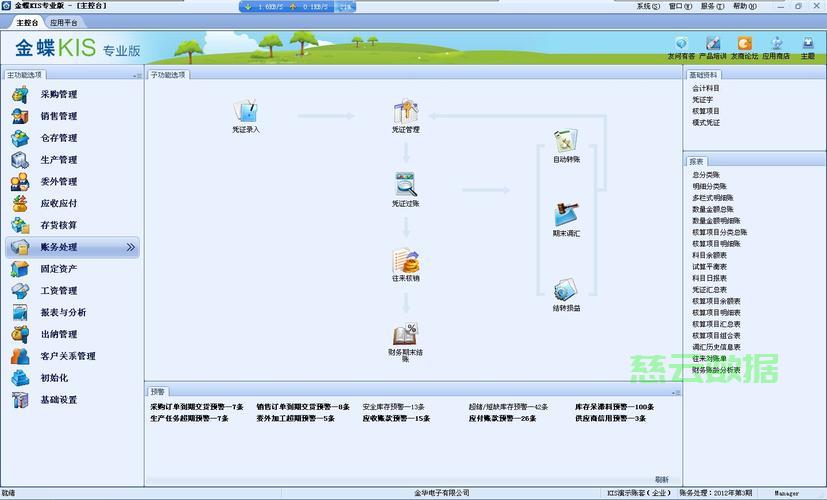Open 数量金额总账 report
The image size is (827, 500).
713,209
